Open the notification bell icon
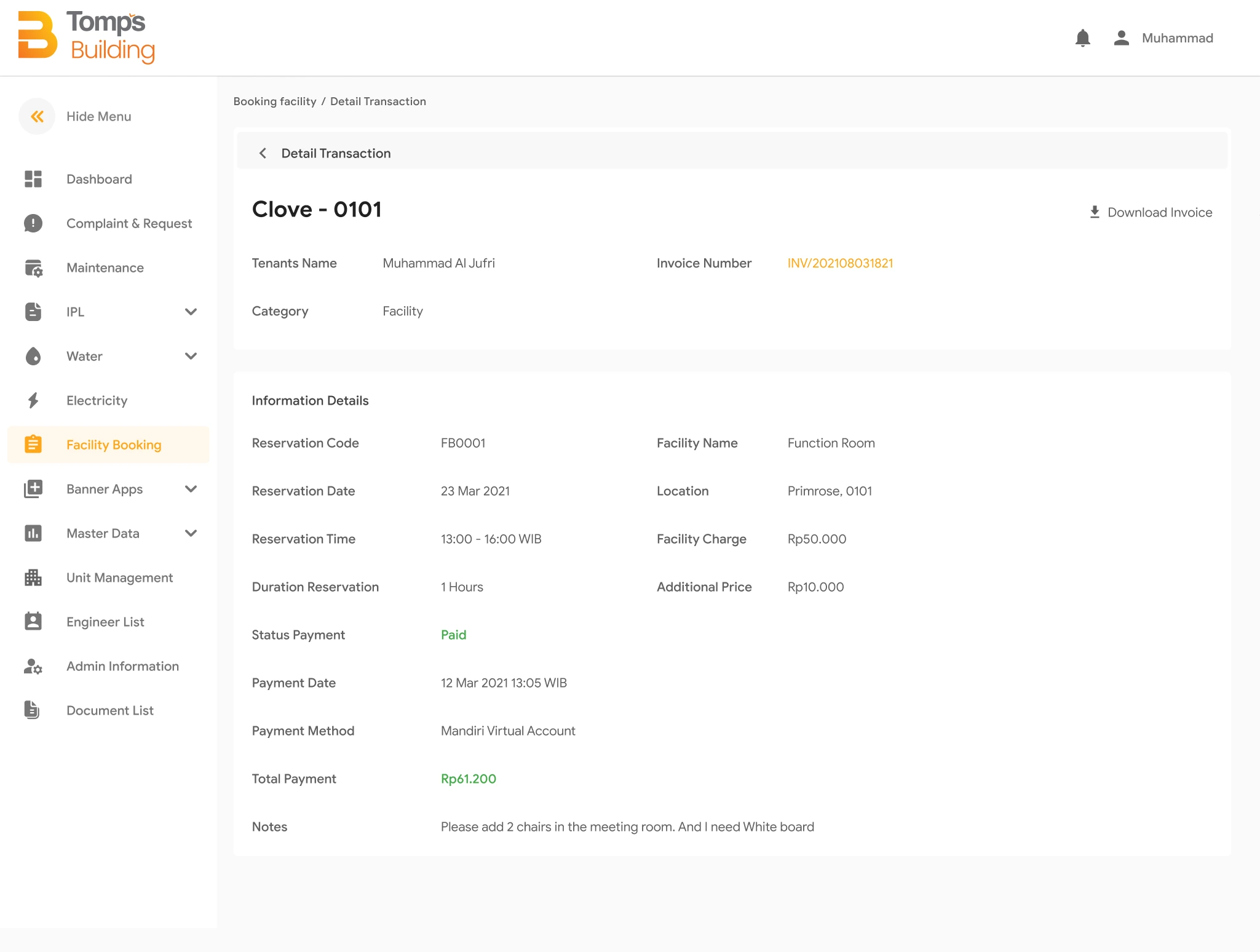Image resolution: width=1260 pixels, height=952 pixels. click(1084, 38)
